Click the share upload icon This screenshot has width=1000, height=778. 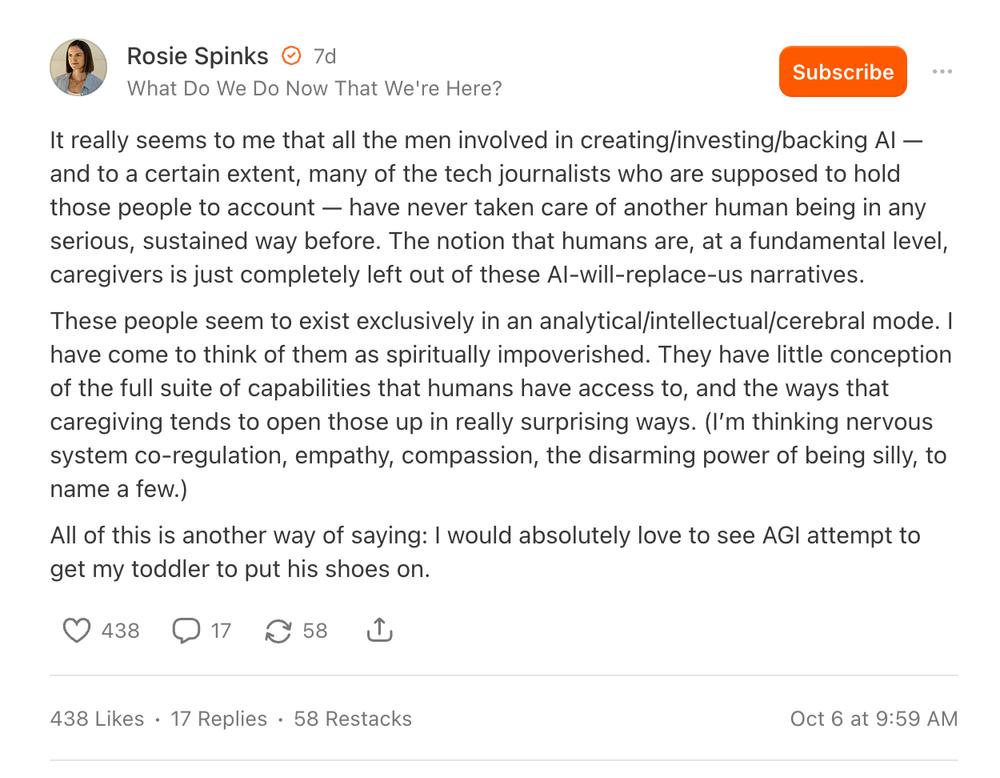pos(379,630)
